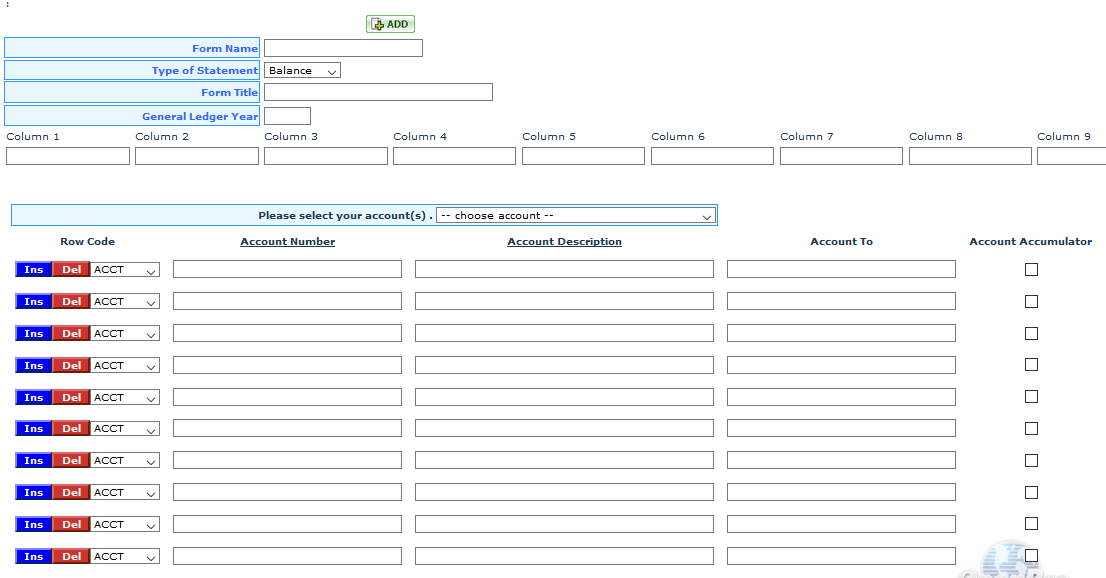Click the Column 4 input box
This screenshot has height=578, width=1106.
click(x=454, y=156)
